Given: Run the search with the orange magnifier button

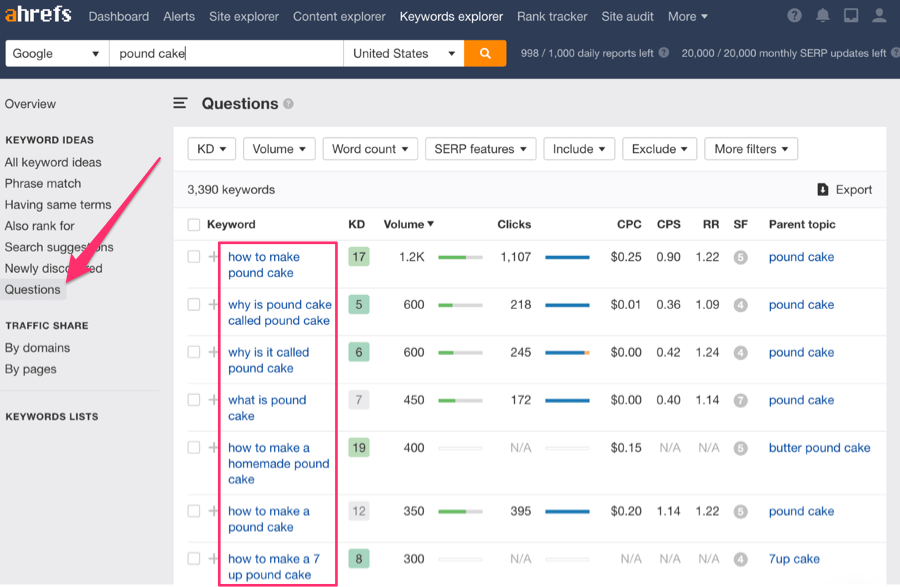Looking at the screenshot, I should pyautogui.click(x=485, y=53).
